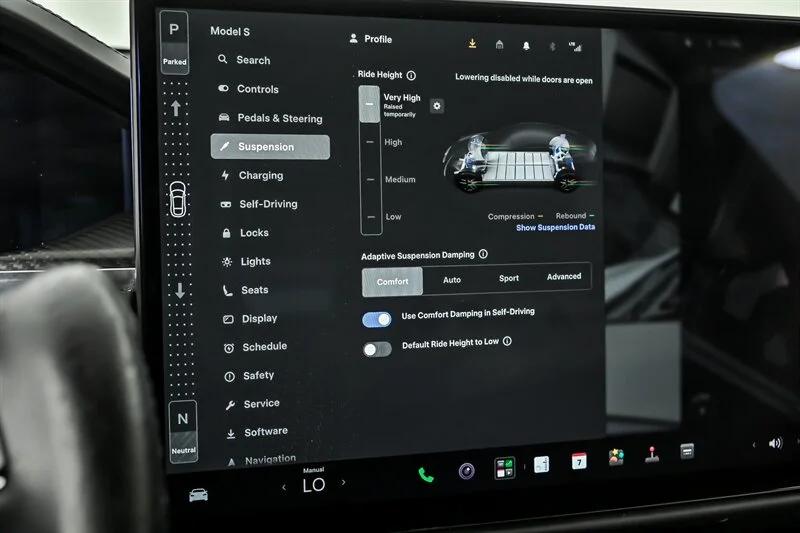Open the Charging settings
This screenshot has width=800, height=533.
click(x=252, y=175)
